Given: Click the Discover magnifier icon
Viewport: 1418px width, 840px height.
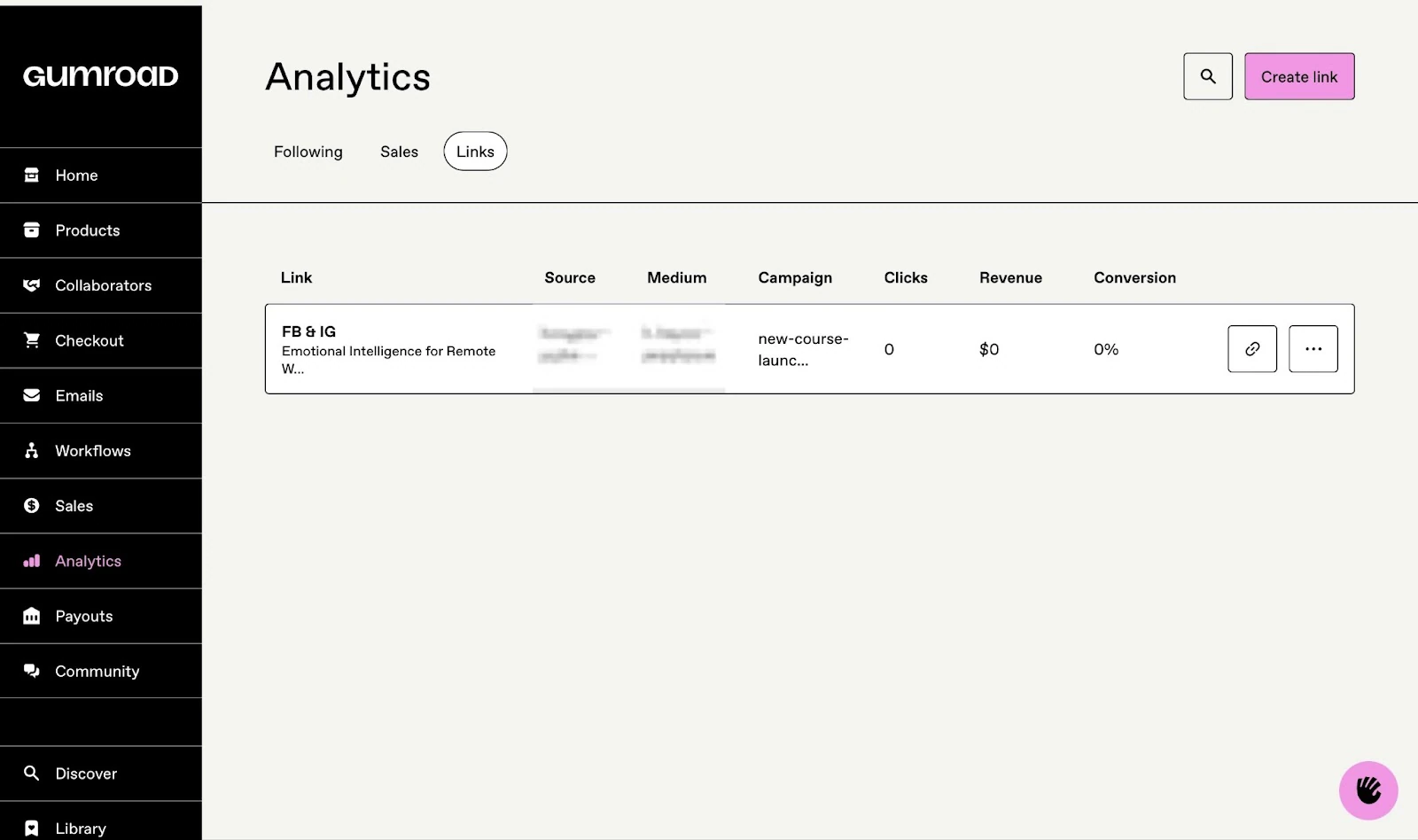Looking at the screenshot, I should click(32, 773).
